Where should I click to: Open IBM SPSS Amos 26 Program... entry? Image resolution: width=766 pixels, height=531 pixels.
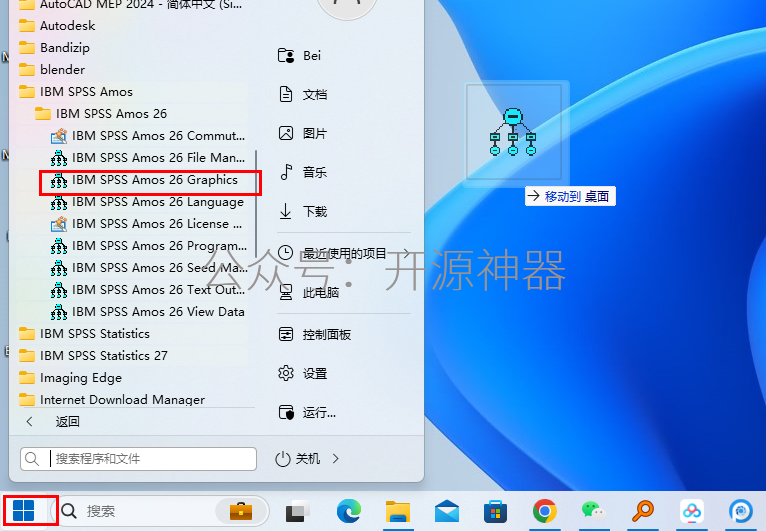pyautogui.click(x=148, y=246)
